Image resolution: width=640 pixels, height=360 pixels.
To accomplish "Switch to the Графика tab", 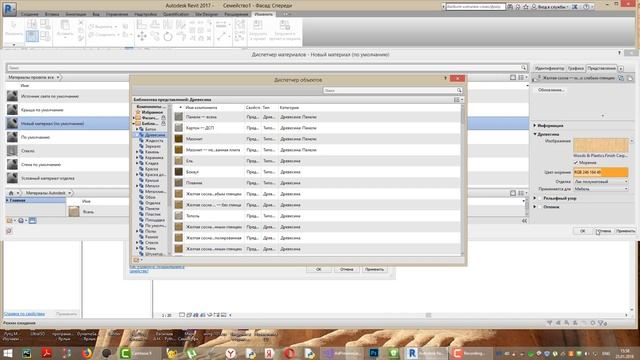I will point(576,68).
